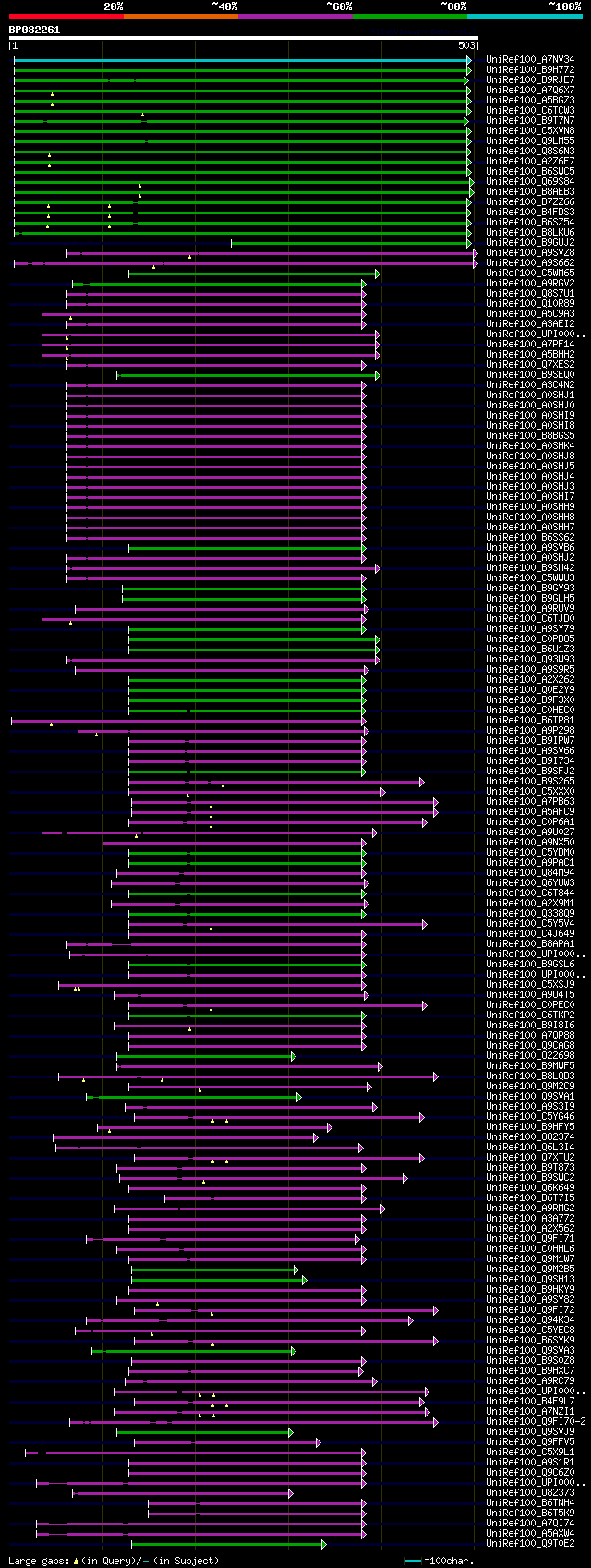Select the UniRef100_Q9LM55 label
This screenshot has width=591, height=1568.
point(530,141)
